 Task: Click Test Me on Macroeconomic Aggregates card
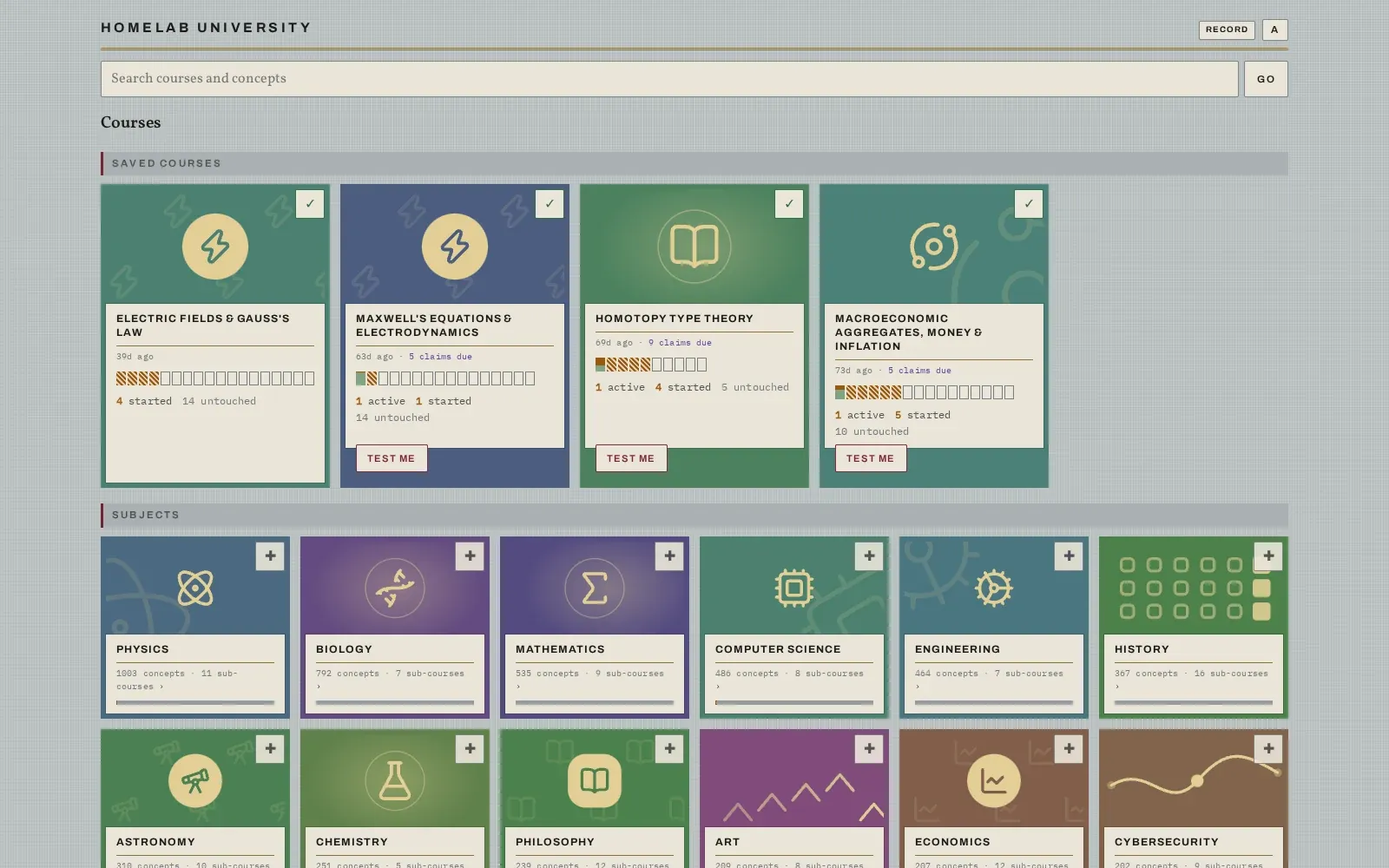point(871,458)
